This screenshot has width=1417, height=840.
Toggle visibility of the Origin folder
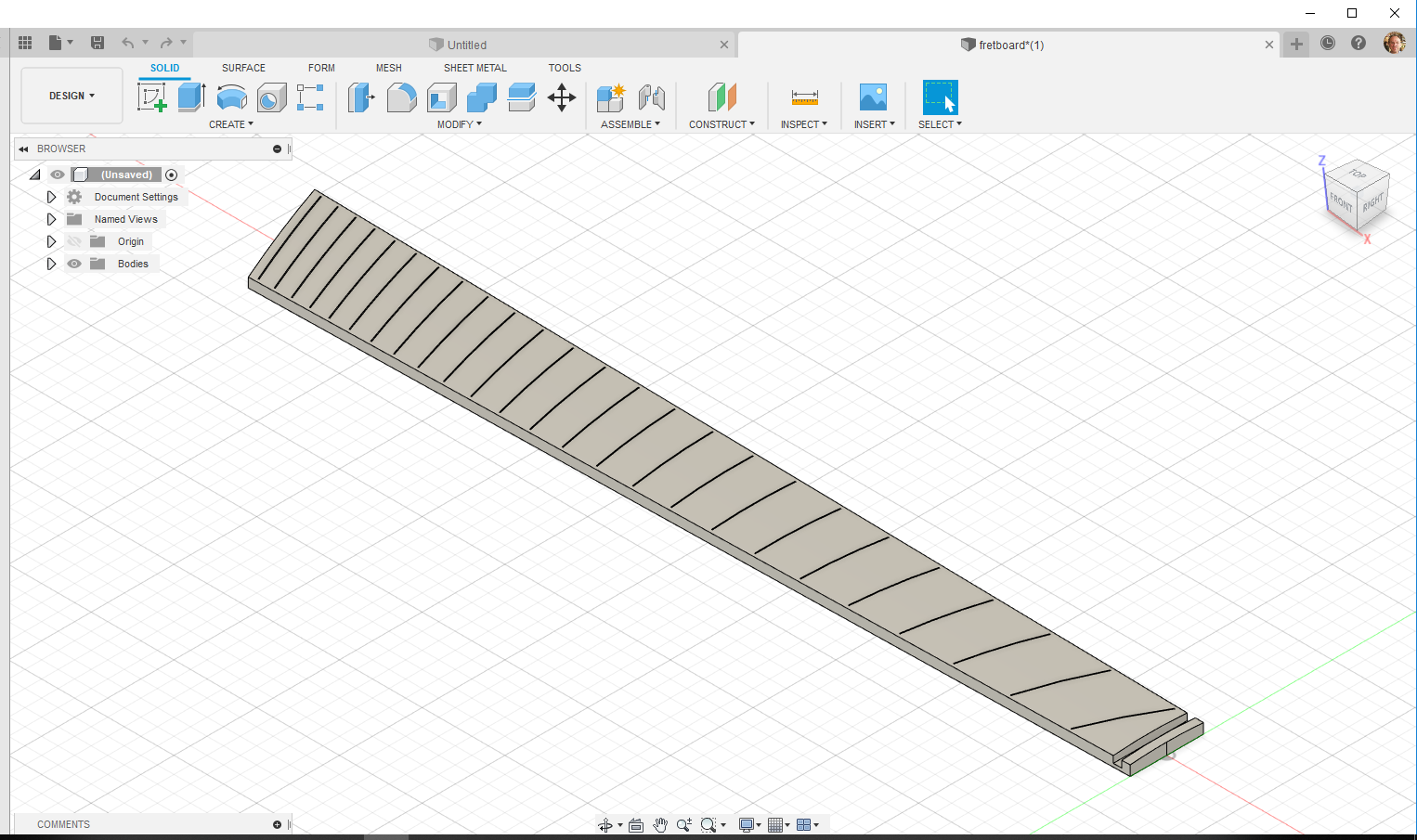pos(74,241)
